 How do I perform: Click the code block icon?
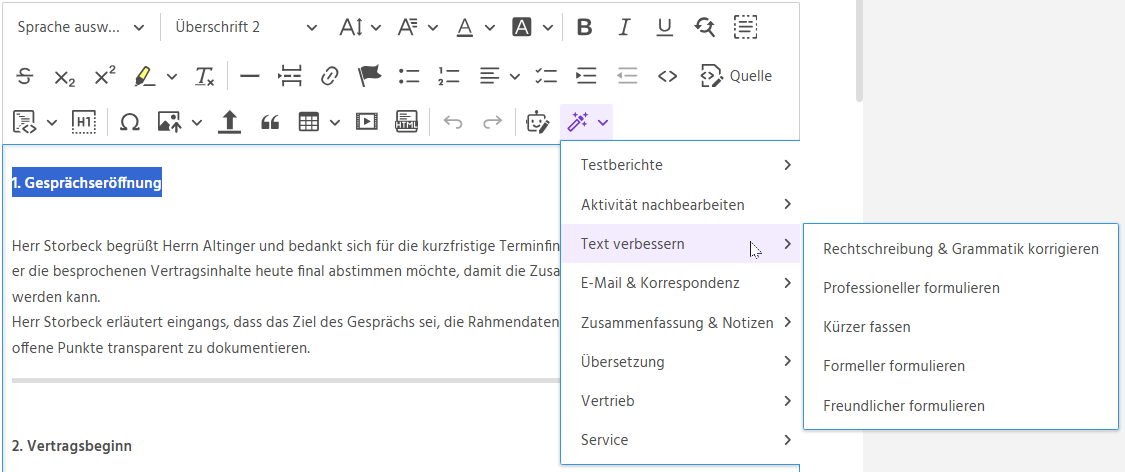coord(25,123)
